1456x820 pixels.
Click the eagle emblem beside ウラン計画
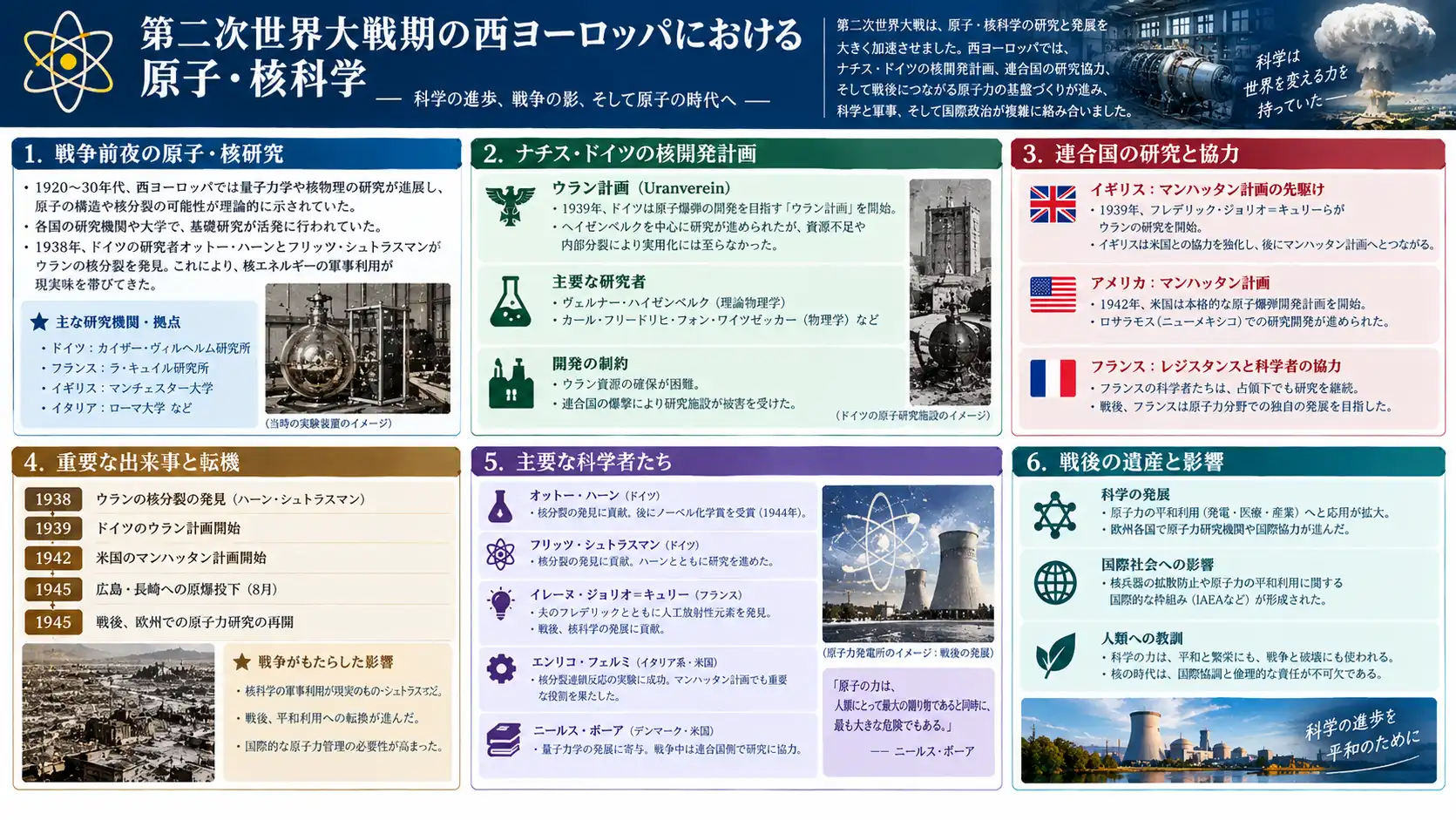511,205
